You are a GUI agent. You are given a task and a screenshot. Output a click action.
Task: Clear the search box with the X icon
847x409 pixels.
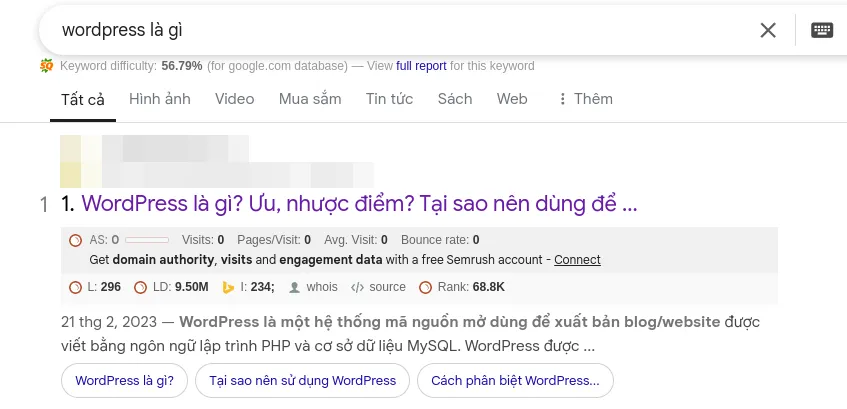[768, 30]
